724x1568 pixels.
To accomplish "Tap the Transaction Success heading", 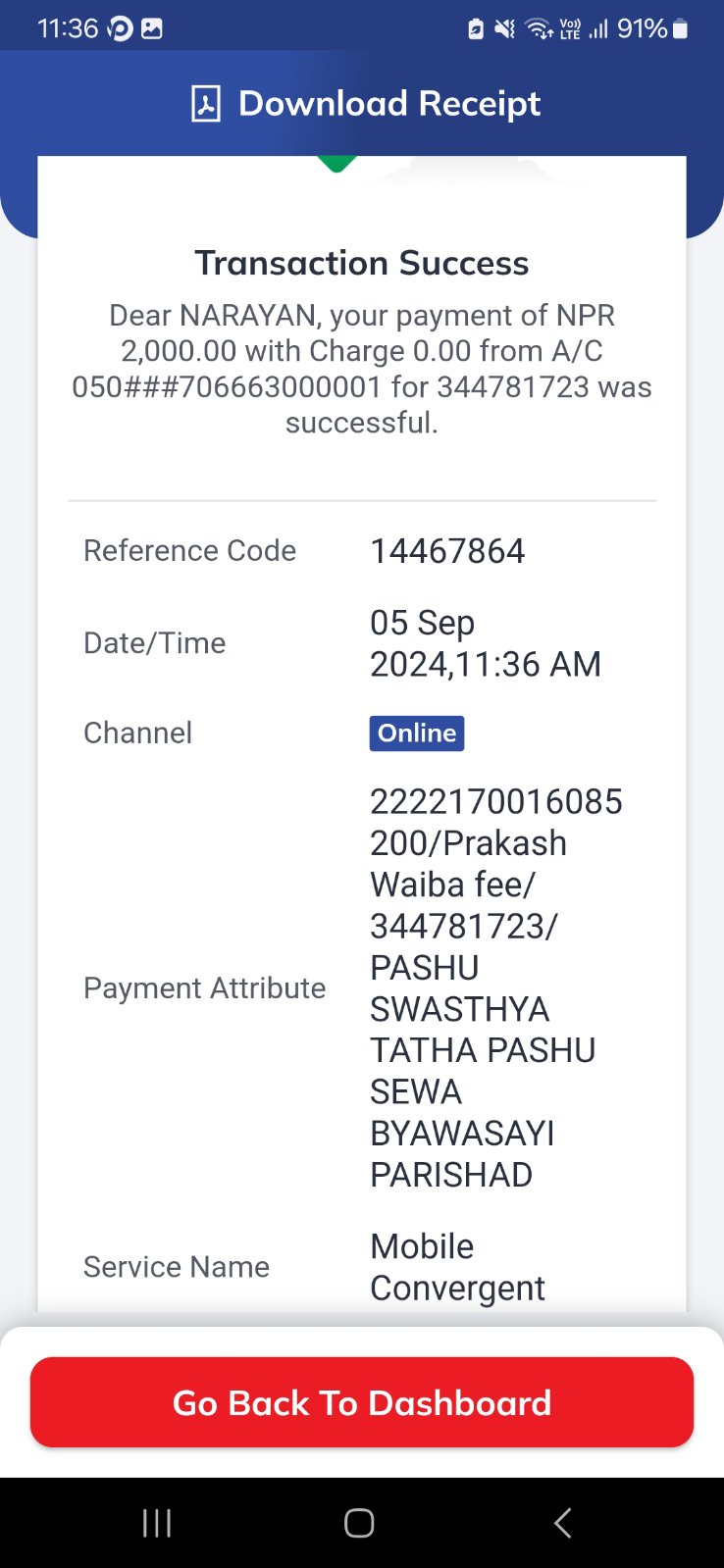I will (x=361, y=263).
